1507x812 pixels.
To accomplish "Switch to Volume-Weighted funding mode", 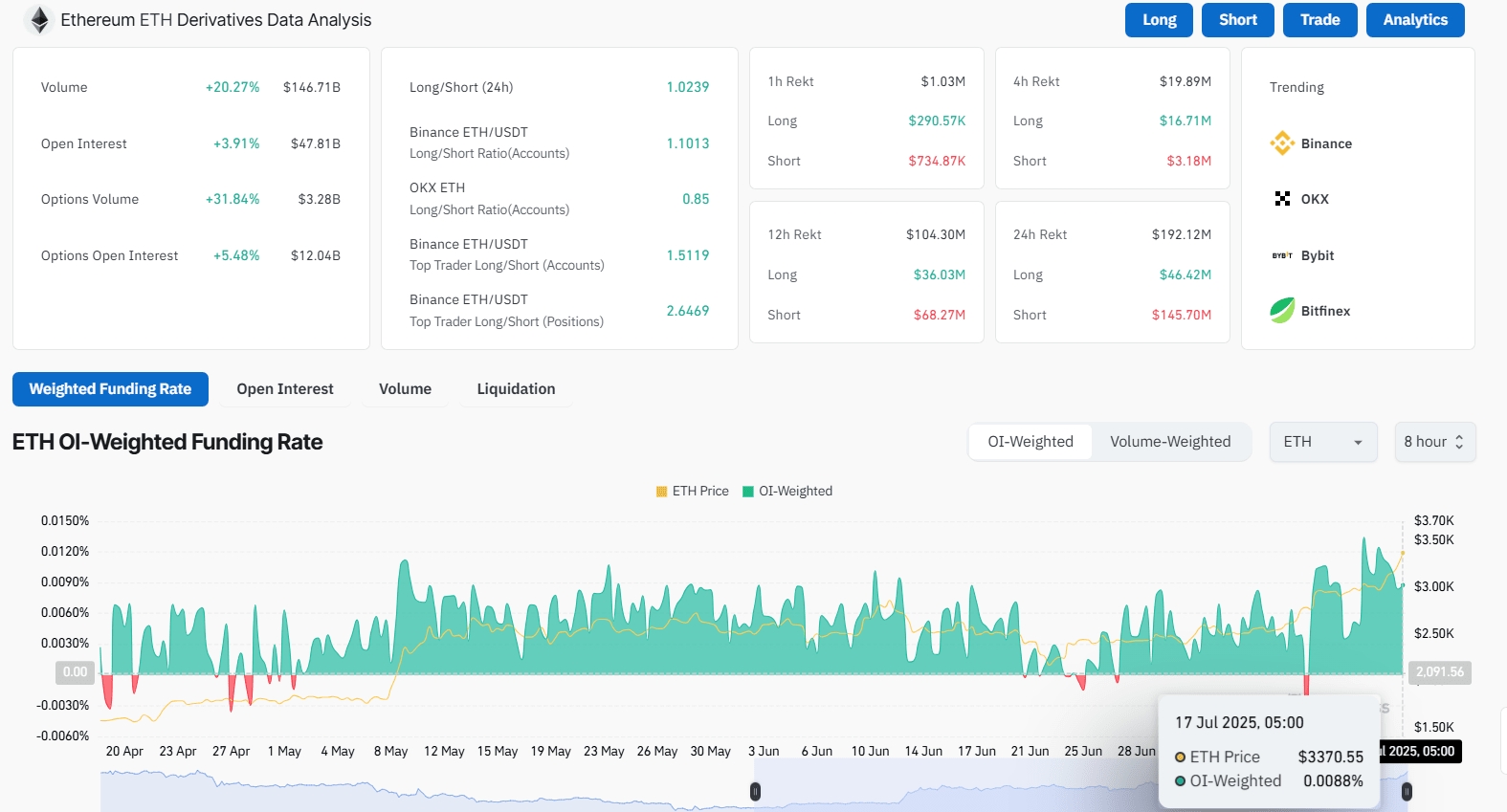I will [x=1170, y=442].
